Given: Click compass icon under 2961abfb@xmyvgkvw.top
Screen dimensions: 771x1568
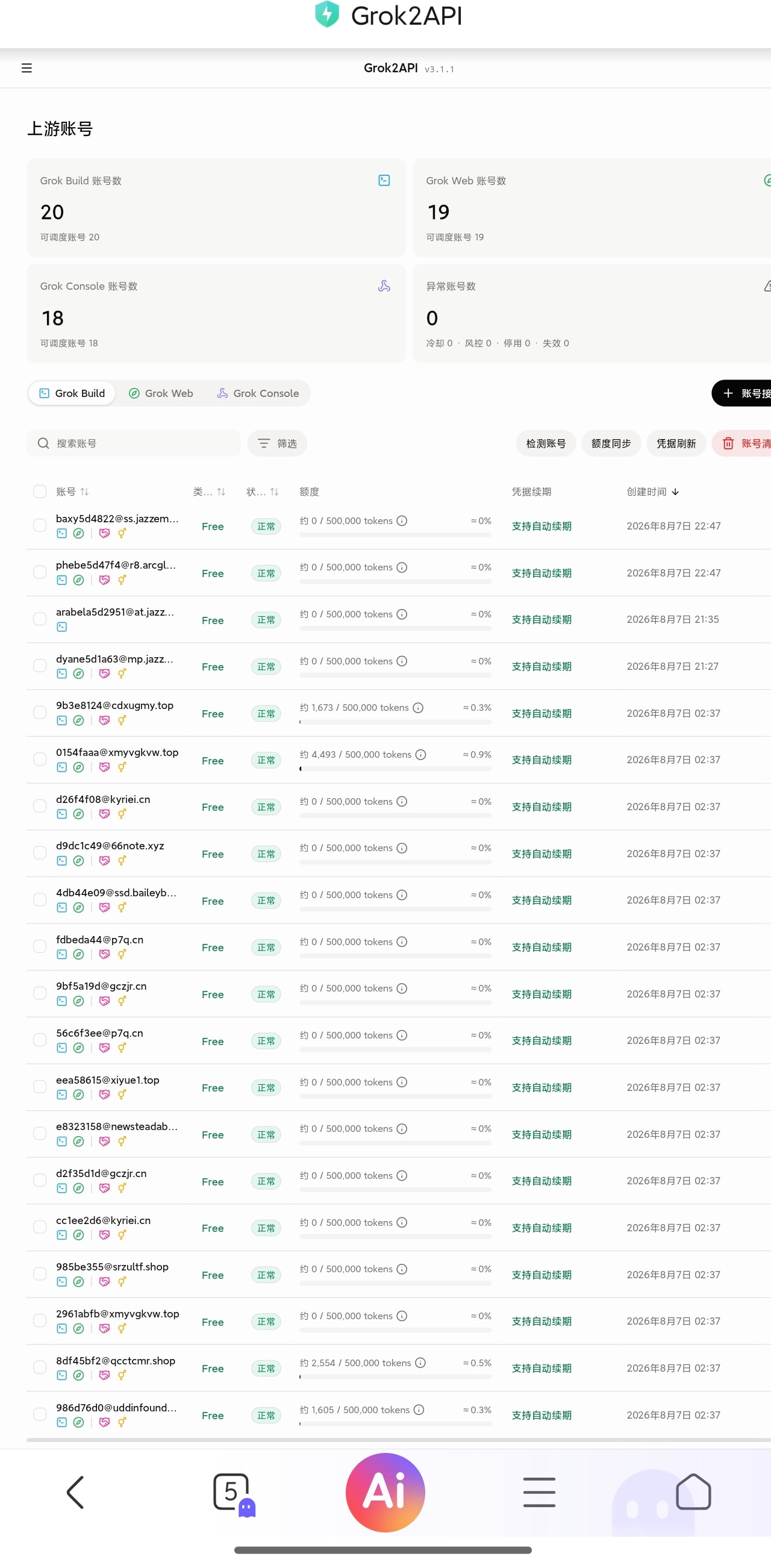Looking at the screenshot, I should tap(78, 1328).
